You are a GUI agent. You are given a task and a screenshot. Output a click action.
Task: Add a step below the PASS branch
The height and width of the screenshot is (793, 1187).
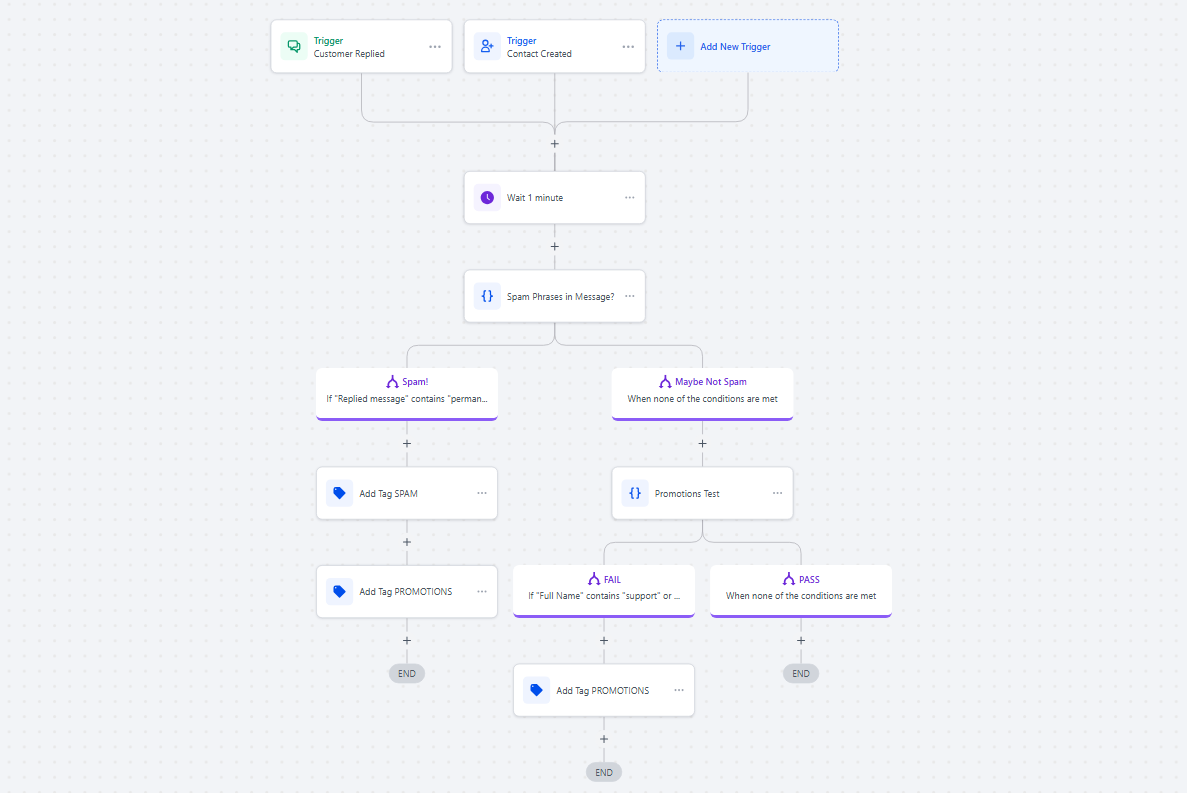coord(801,640)
